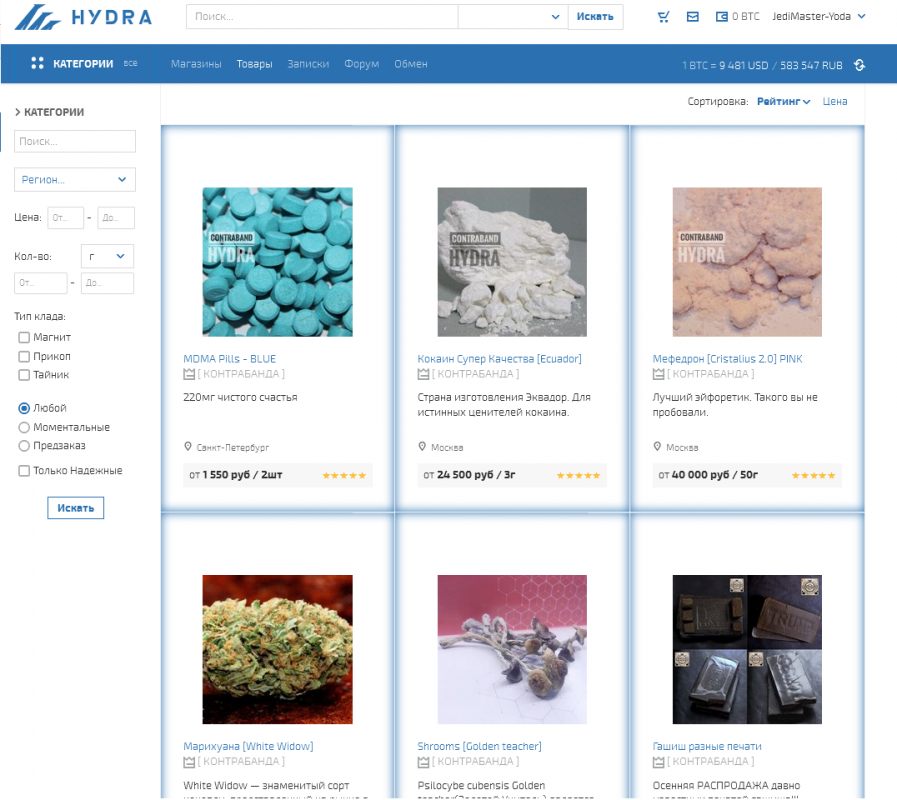This screenshot has height=800, width=897.
Task: Click the small 'все' link beside КАТЕГОРИИ
Action: coord(130,64)
